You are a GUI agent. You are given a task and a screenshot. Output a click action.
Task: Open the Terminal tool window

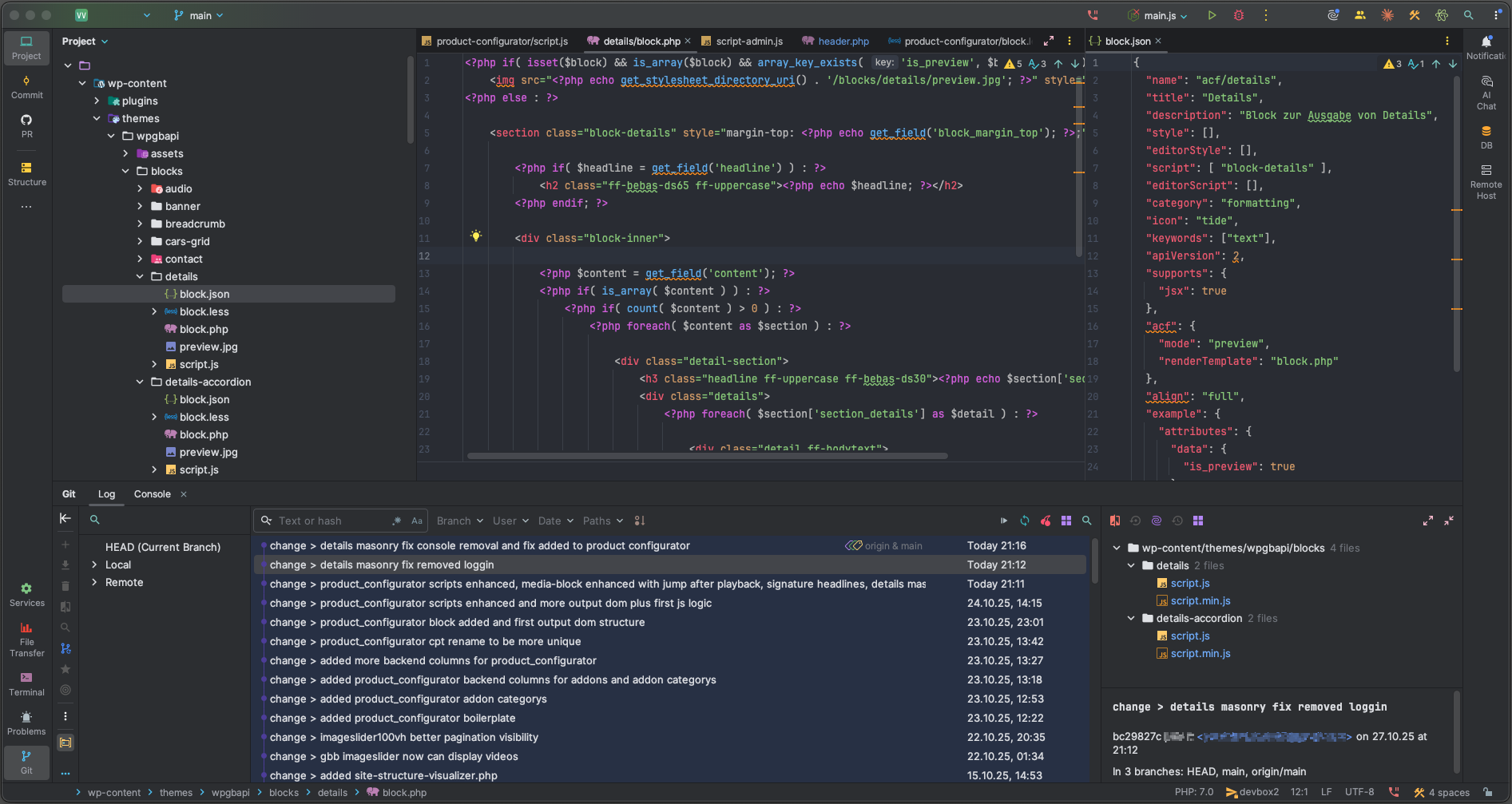click(26, 683)
